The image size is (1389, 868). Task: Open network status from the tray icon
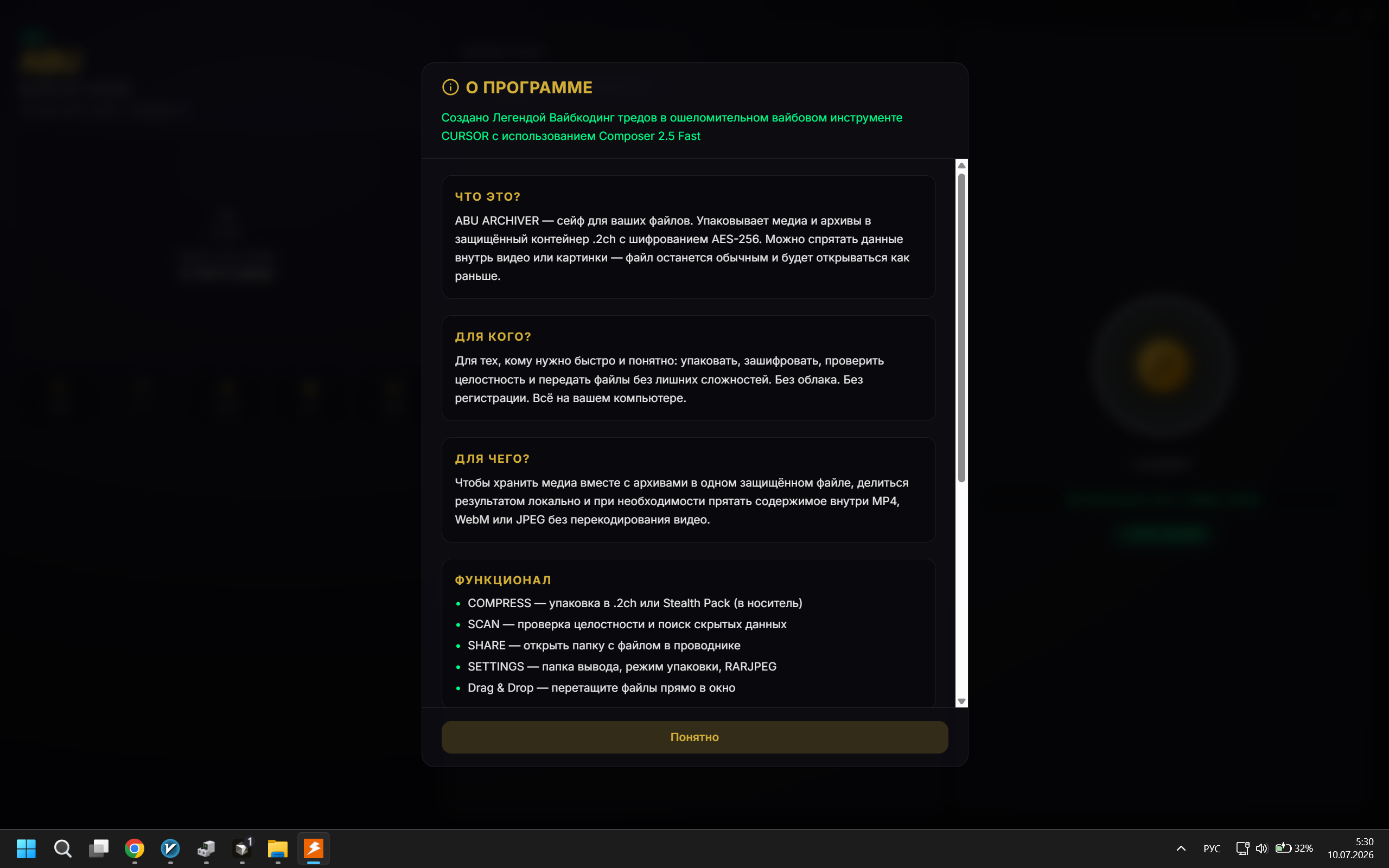pyautogui.click(x=1242, y=848)
